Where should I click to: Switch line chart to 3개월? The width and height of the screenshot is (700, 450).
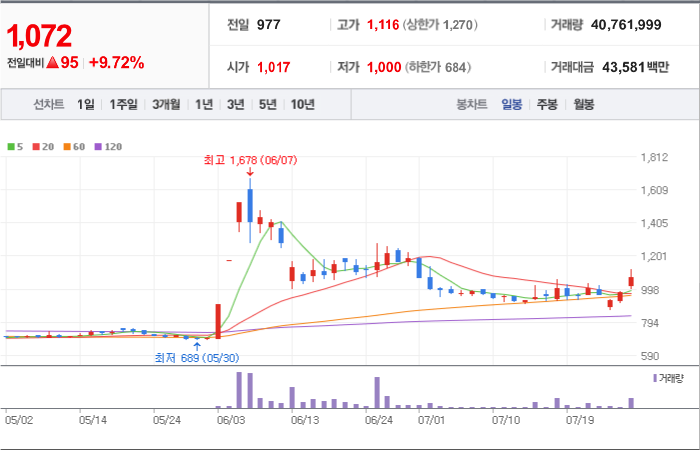click(x=166, y=104)
